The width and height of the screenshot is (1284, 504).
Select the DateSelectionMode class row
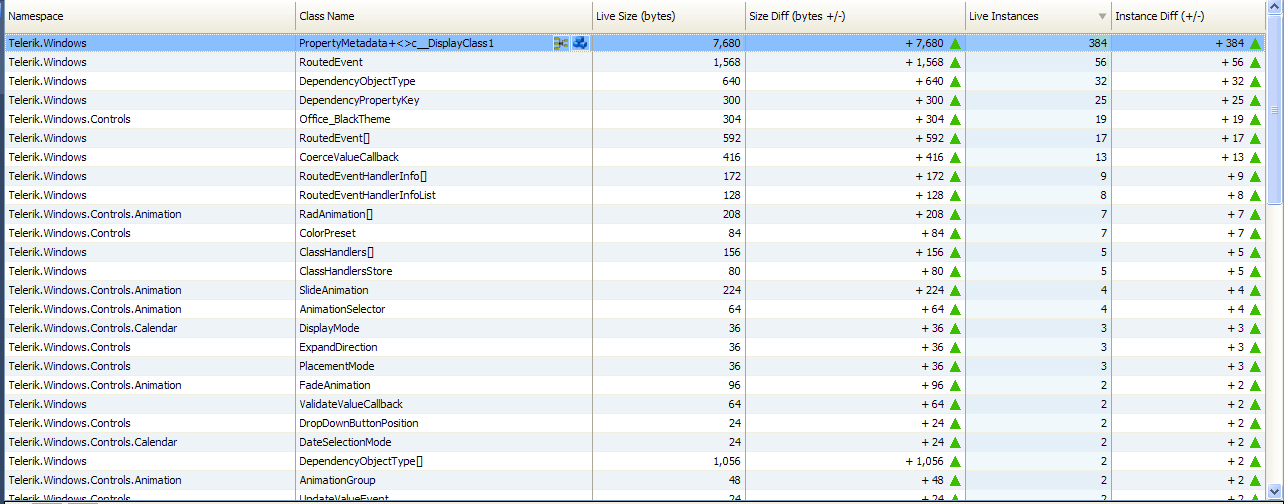(634, 443)
